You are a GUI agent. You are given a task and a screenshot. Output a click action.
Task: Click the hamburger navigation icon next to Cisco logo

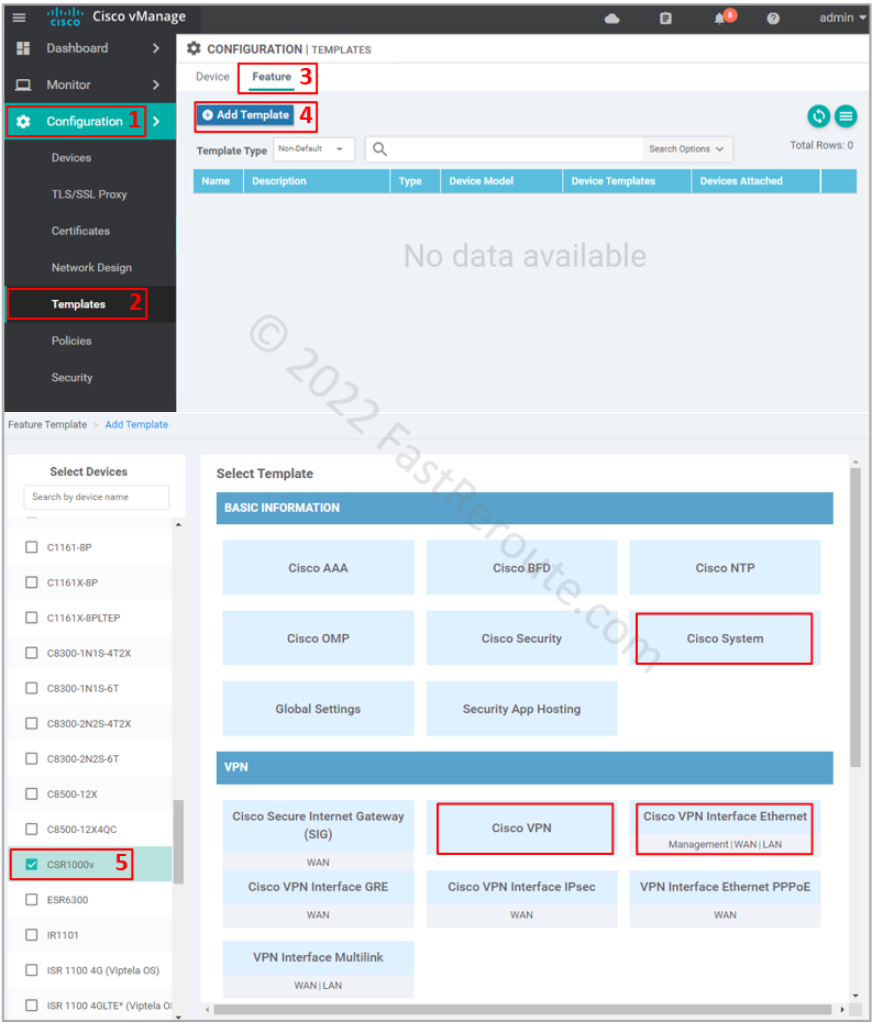(x=17, y=17)
